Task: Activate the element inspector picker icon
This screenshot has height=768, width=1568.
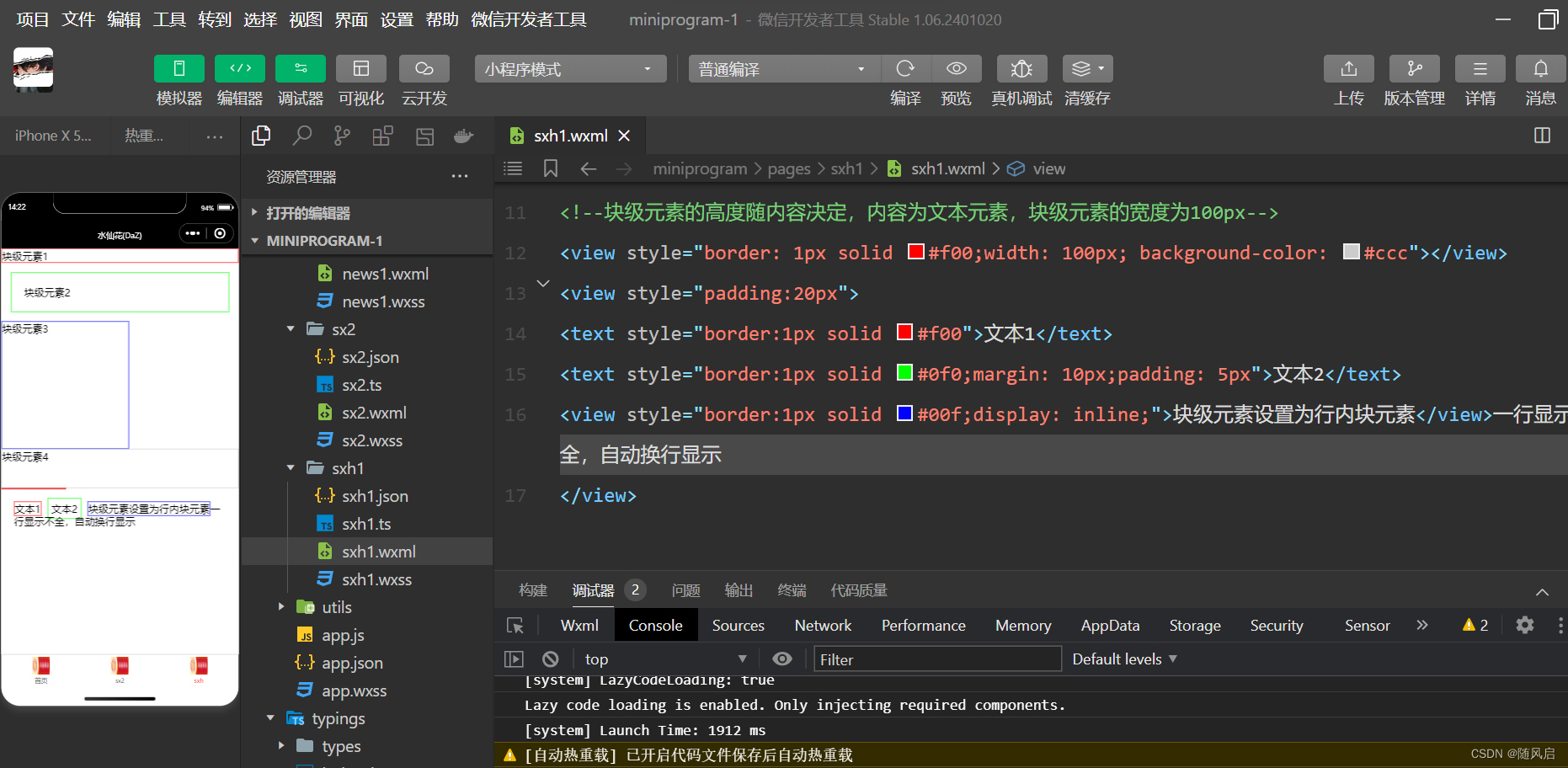Action: [515, 625]
